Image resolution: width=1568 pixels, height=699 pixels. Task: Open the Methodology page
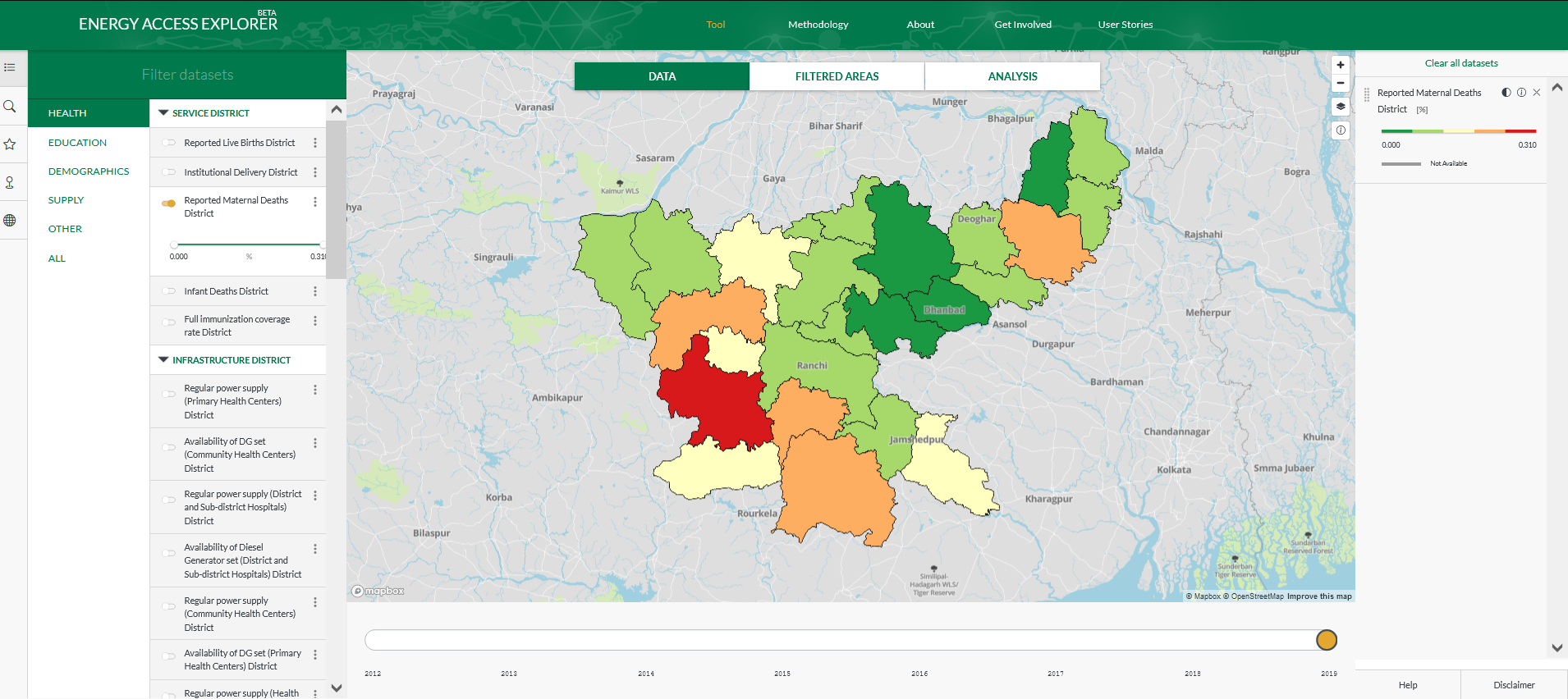(818, 25)
